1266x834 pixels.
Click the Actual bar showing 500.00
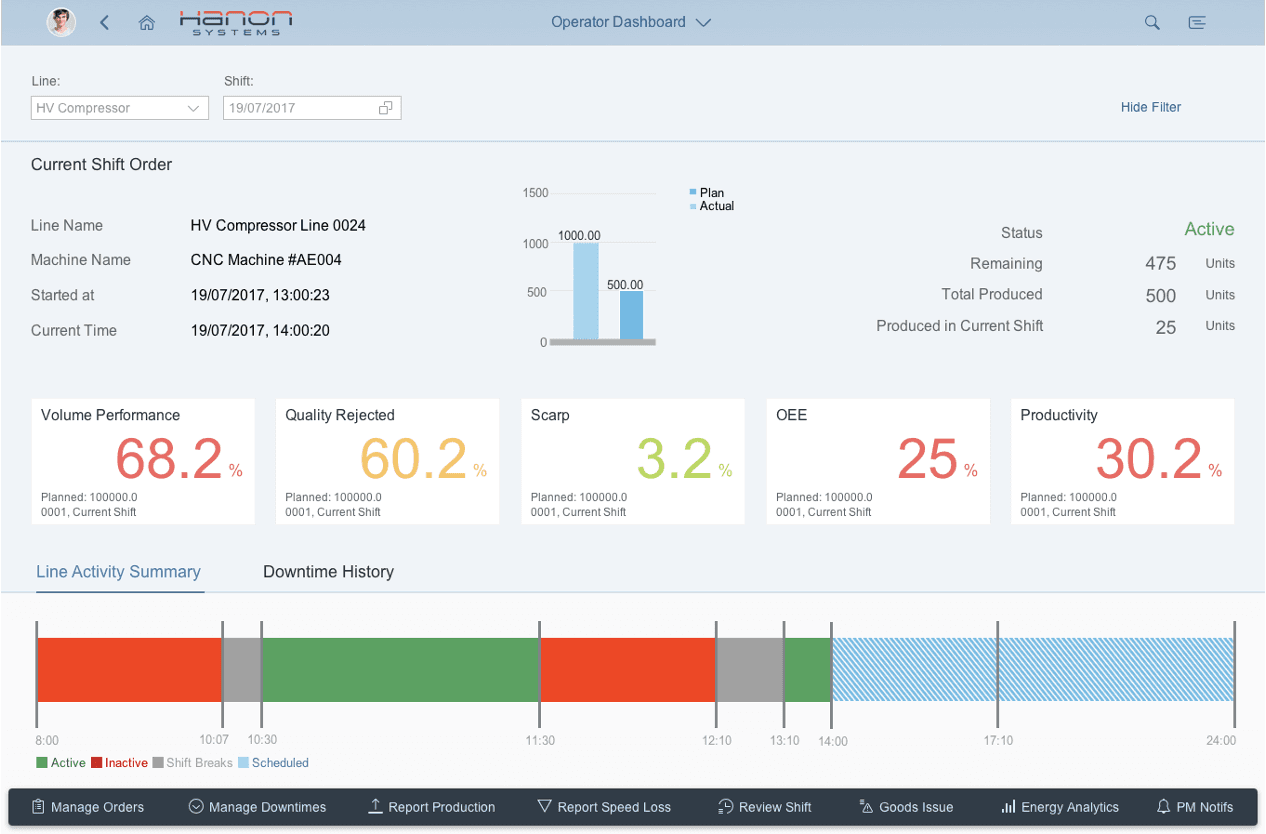tap(631, 315)
